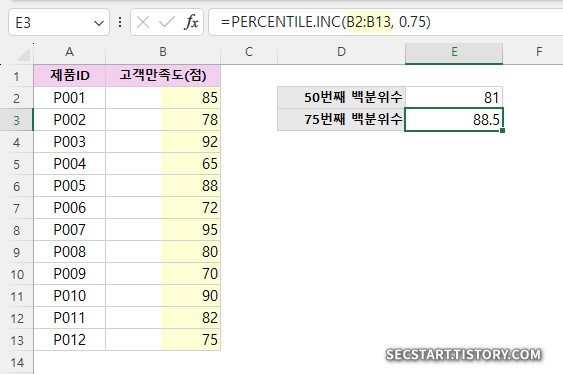Open Insert Function fx dialog

pos(191,23)
